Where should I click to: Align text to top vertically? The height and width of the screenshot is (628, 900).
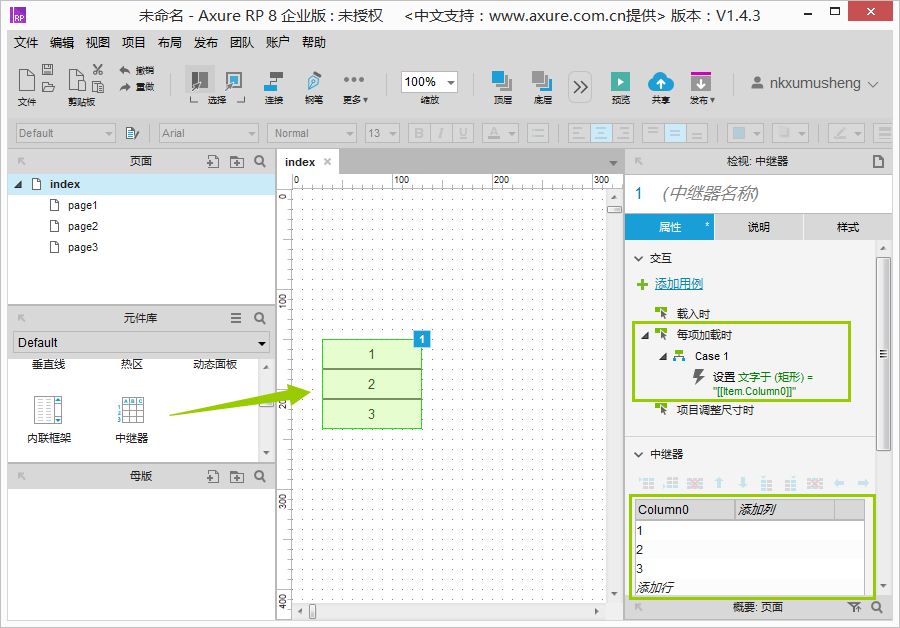coord(653,133)
